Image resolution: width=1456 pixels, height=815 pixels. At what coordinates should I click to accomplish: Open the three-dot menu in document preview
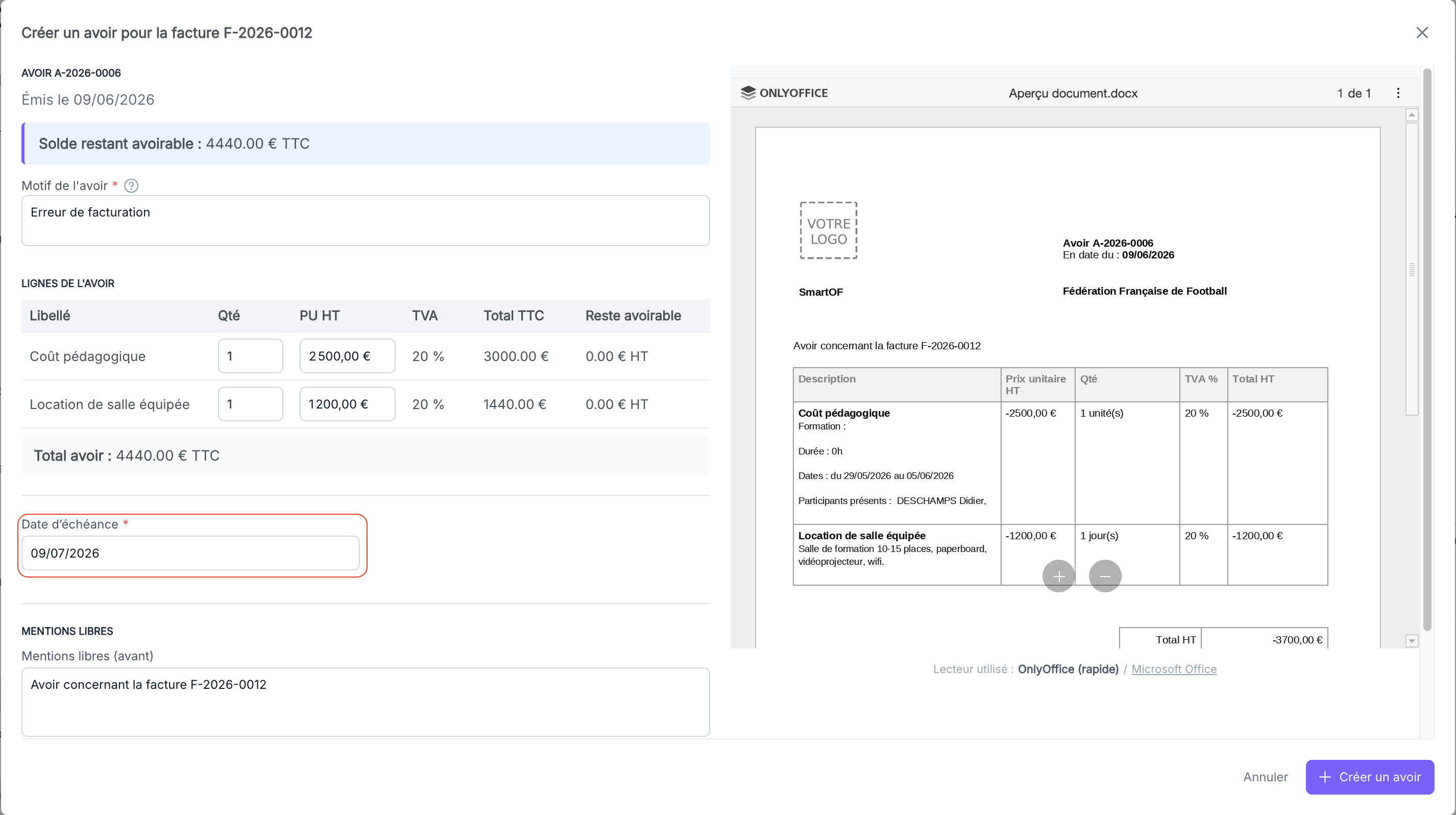[x=1398, y=93]
